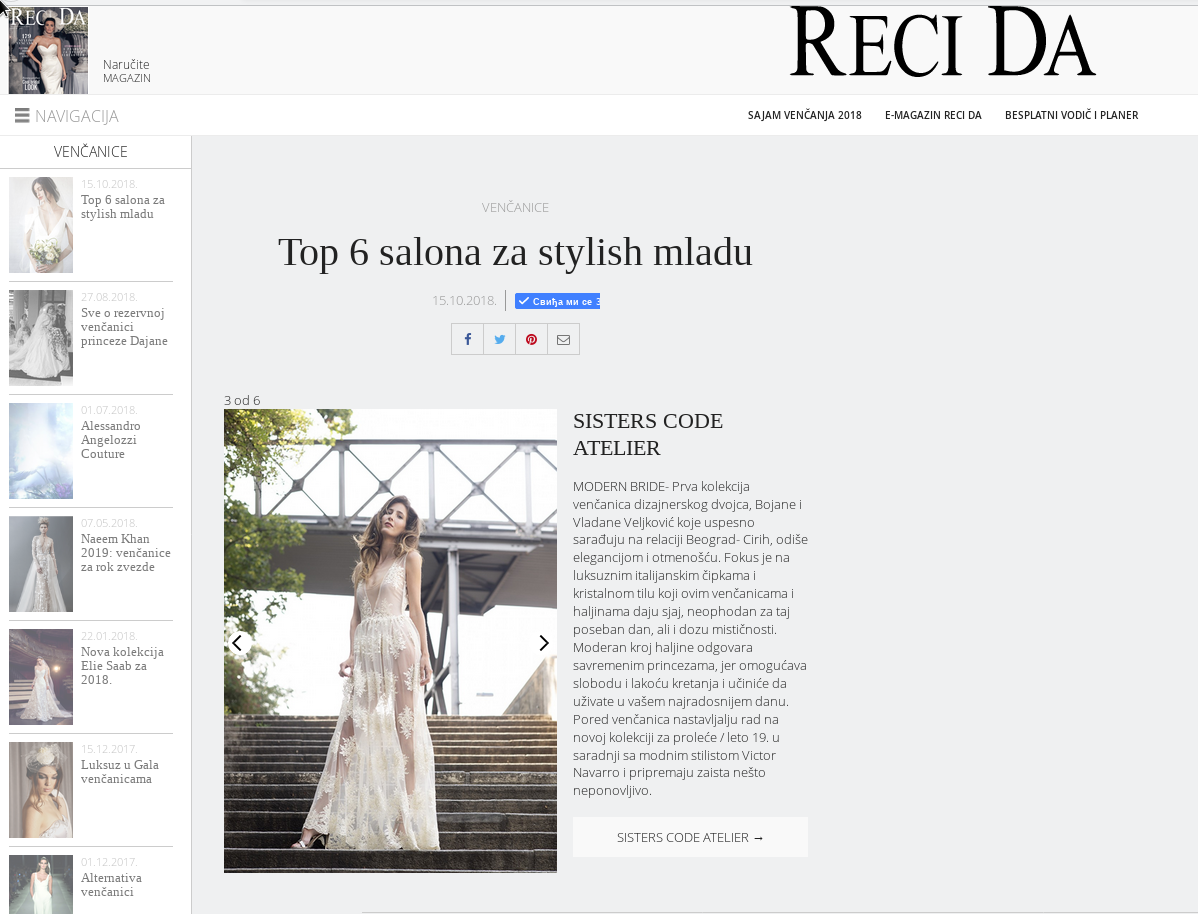Viewport: 1198px width, 914px height.
Task: Click the NAVIGACIJA menu label
Action: click(x=76, y=116)
